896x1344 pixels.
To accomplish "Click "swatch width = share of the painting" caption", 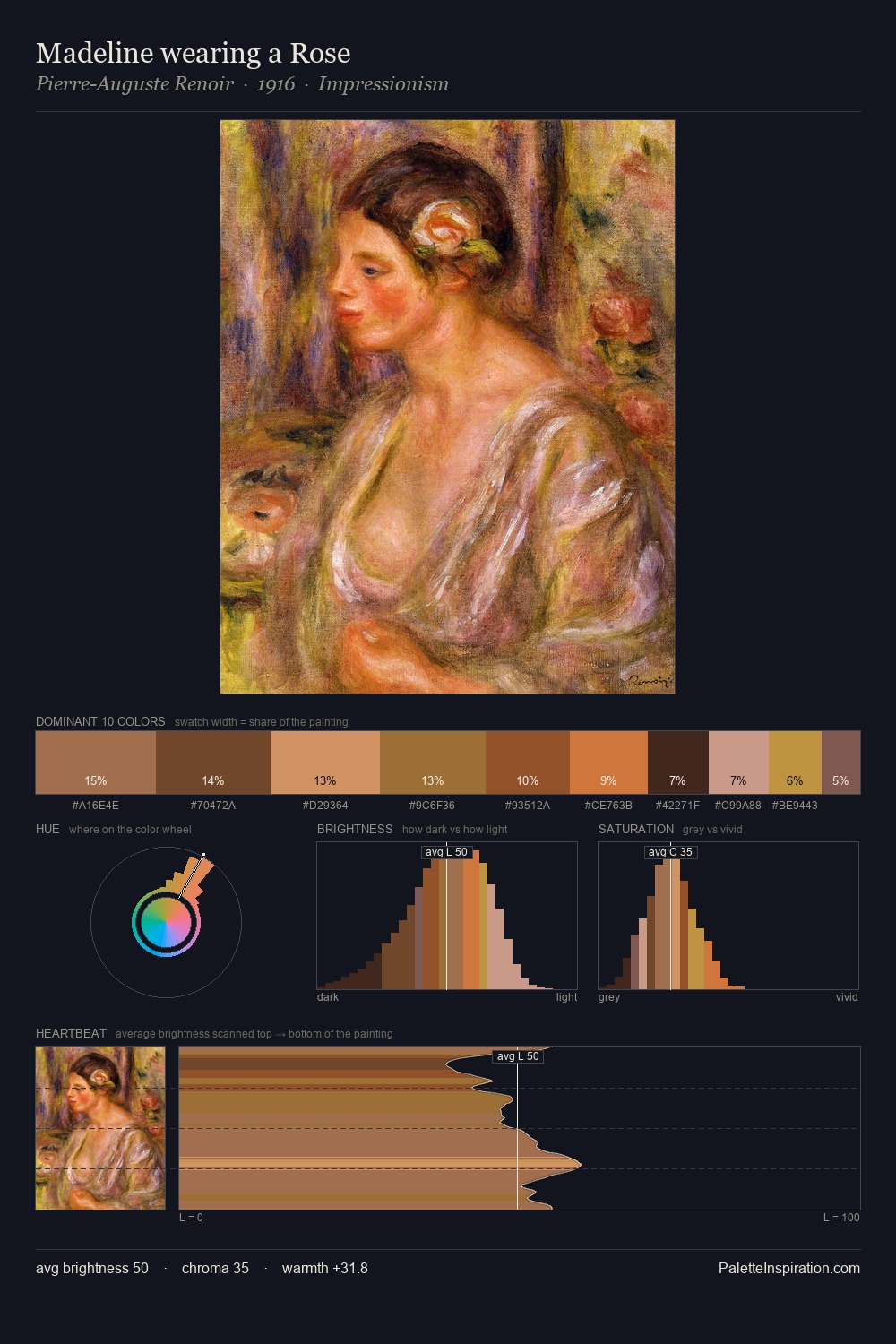I will [262, 721].
